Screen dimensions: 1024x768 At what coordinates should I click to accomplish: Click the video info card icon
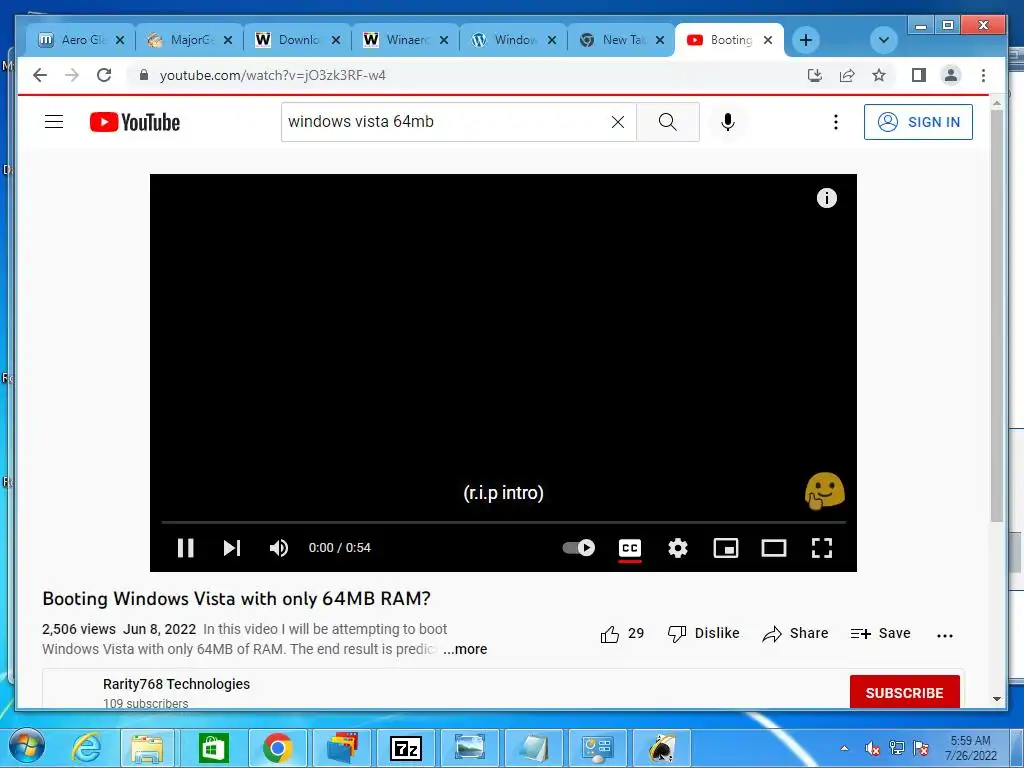(x=827, y=198)
